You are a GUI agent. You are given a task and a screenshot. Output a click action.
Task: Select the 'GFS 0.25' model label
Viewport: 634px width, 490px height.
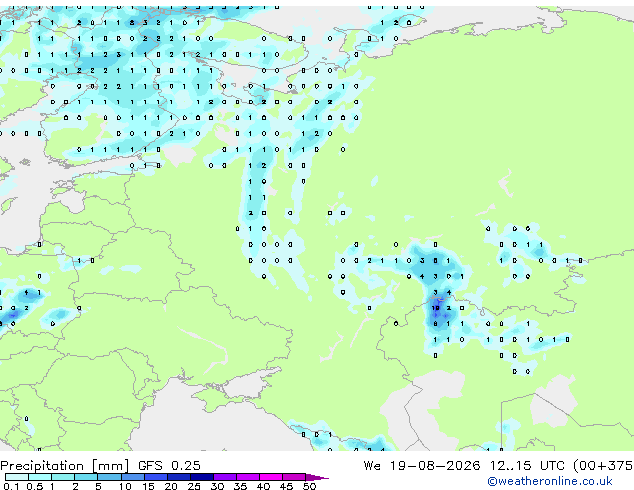169,466
